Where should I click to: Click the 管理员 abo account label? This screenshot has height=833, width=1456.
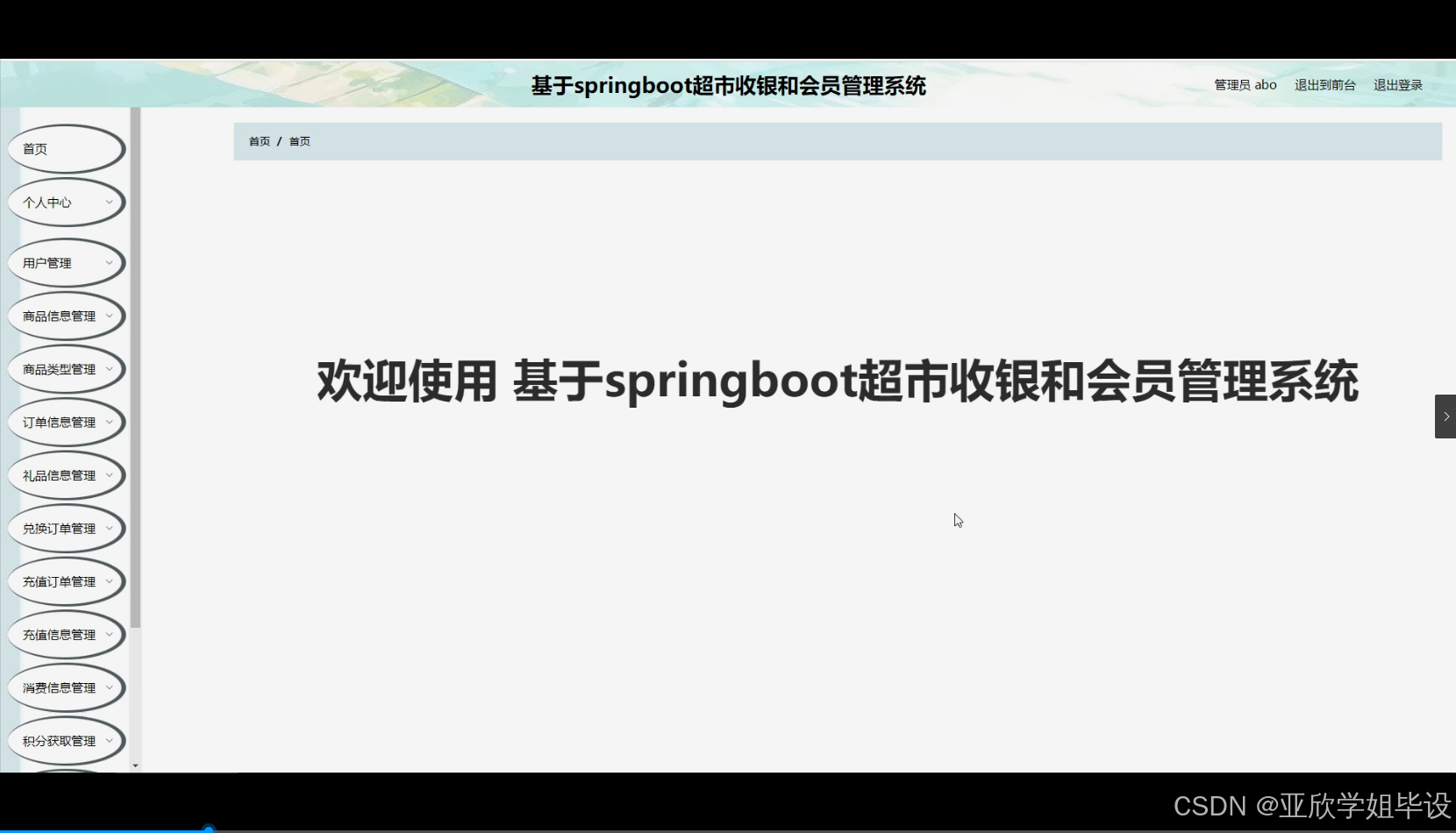pyautogui.click(x=1245, y=84)
